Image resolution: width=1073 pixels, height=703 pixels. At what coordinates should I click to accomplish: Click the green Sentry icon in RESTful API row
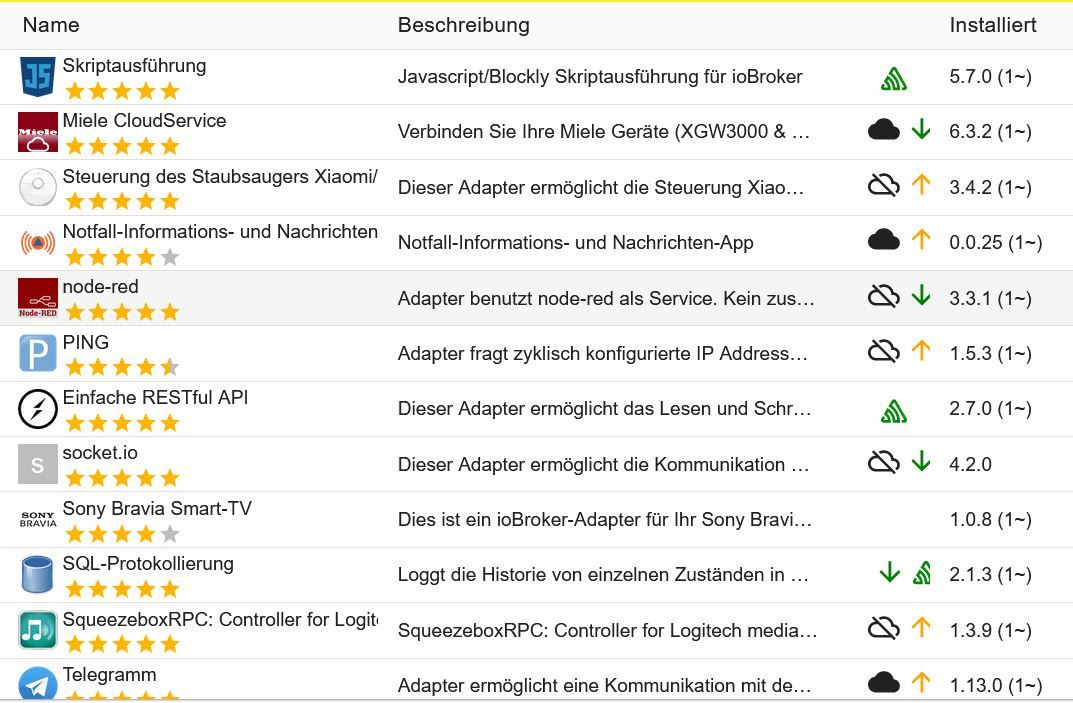(x=894, y=411)
